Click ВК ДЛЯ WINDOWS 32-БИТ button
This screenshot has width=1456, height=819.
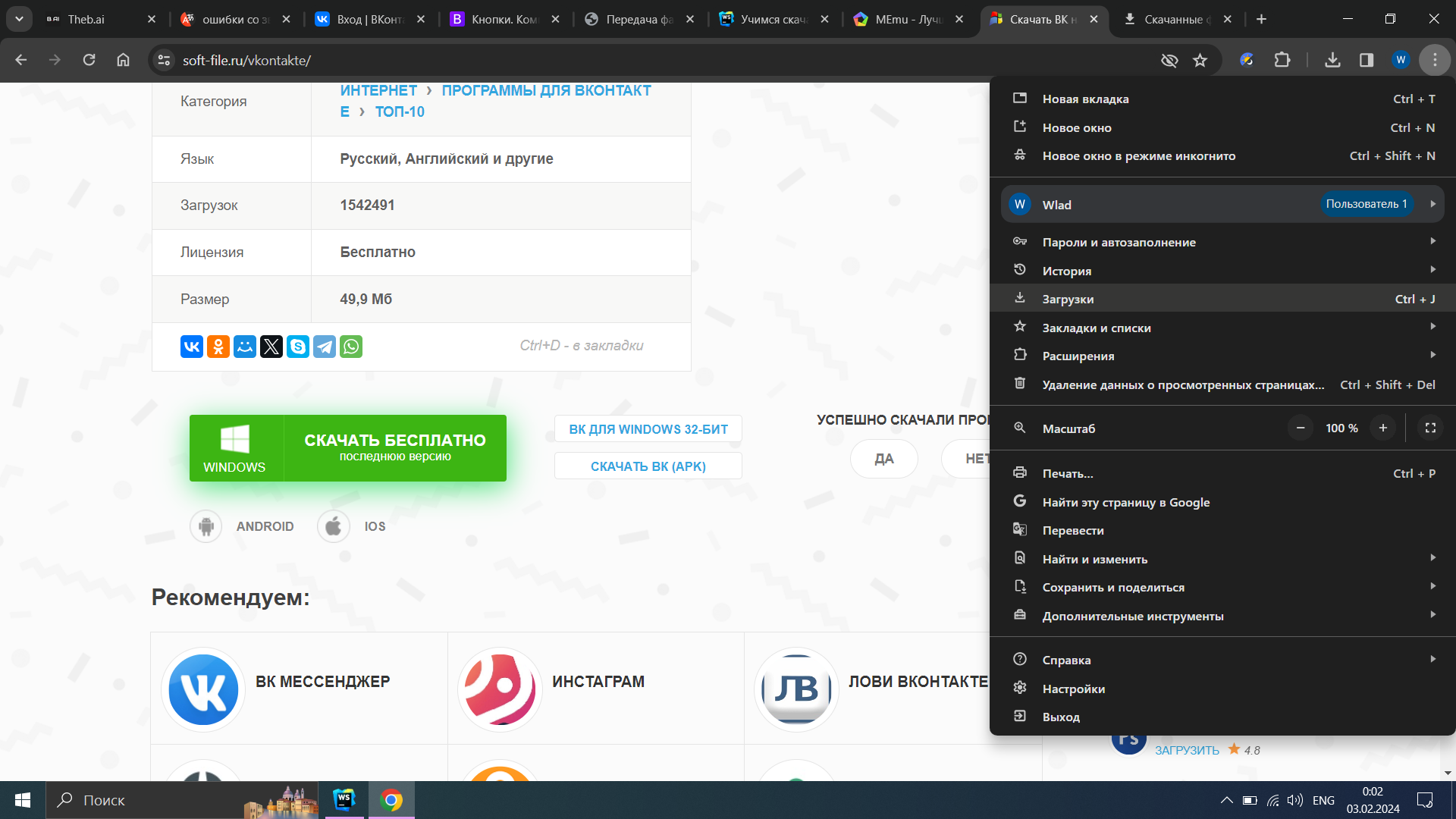tap(648, 429)
